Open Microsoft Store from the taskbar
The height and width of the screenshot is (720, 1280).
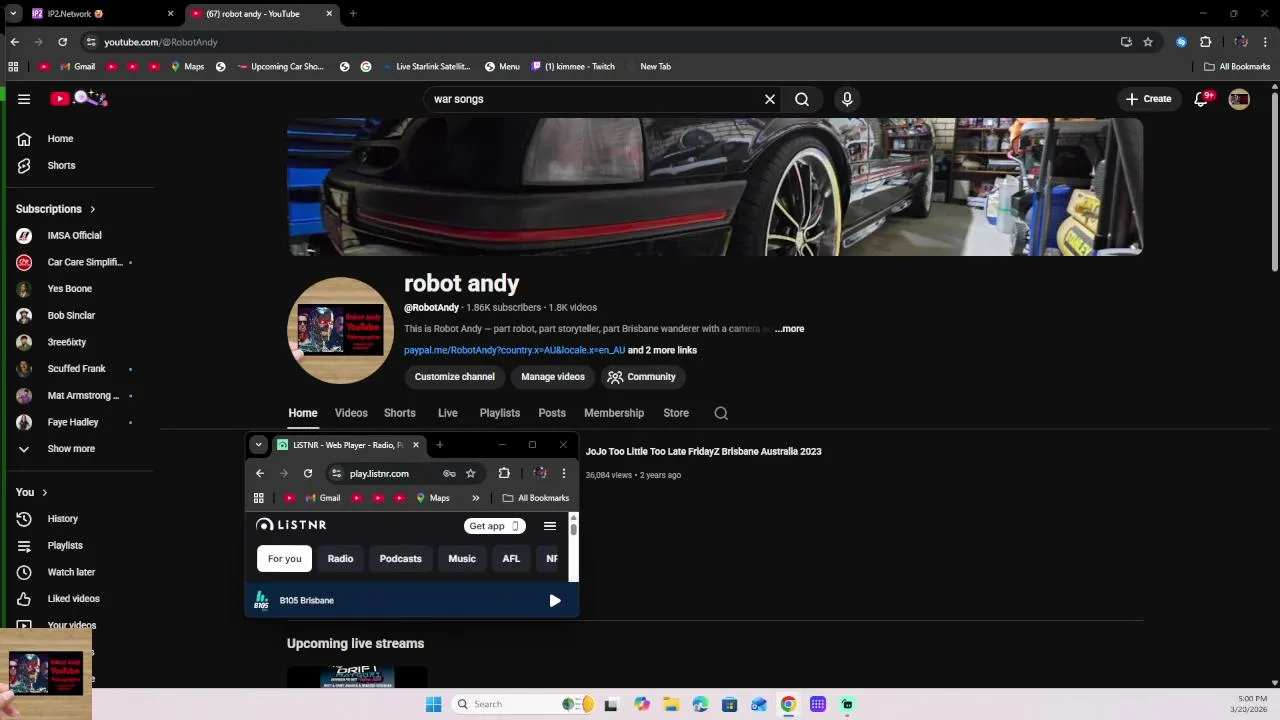[729, 704]
